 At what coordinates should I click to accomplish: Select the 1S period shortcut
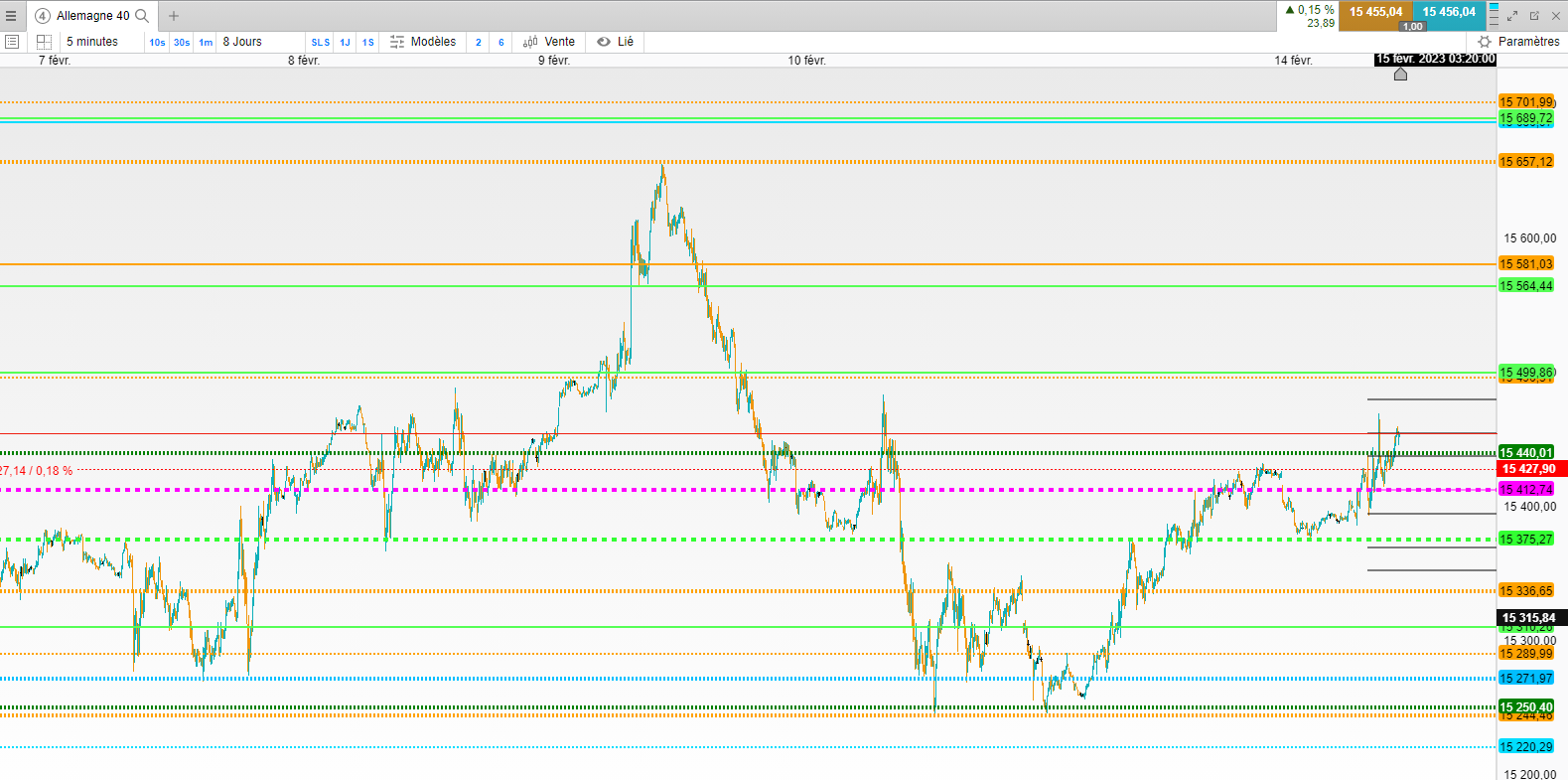368,42
